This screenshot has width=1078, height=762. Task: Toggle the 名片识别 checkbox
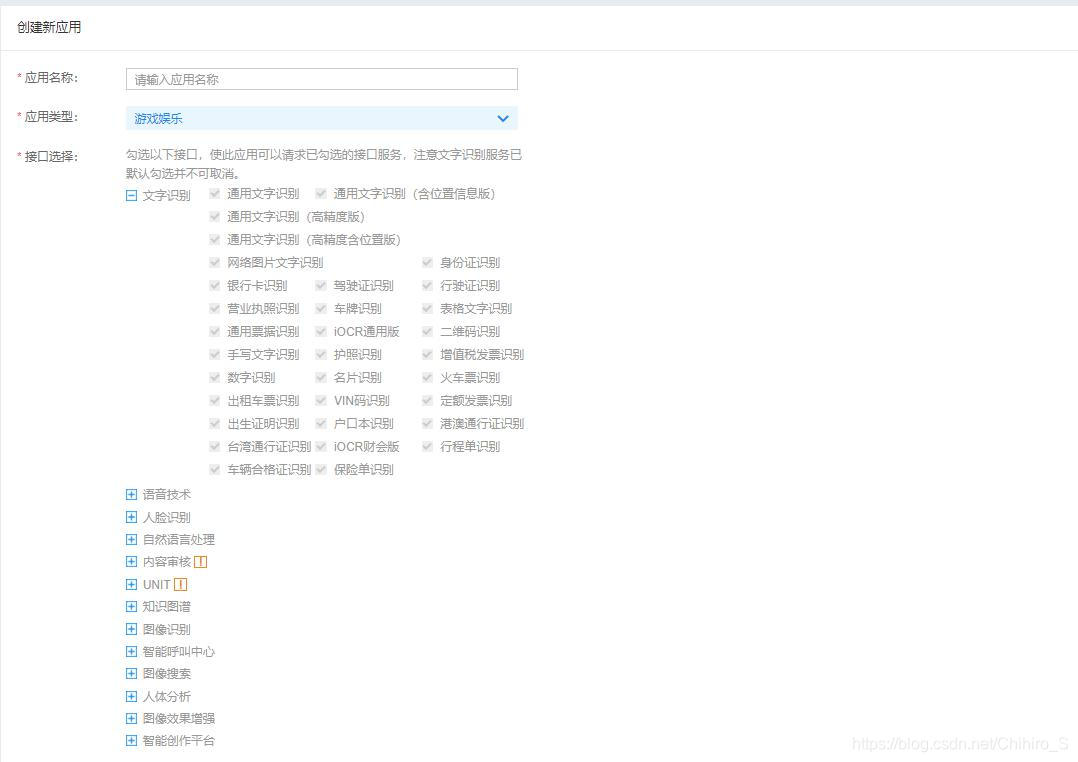tap(321, 378)
